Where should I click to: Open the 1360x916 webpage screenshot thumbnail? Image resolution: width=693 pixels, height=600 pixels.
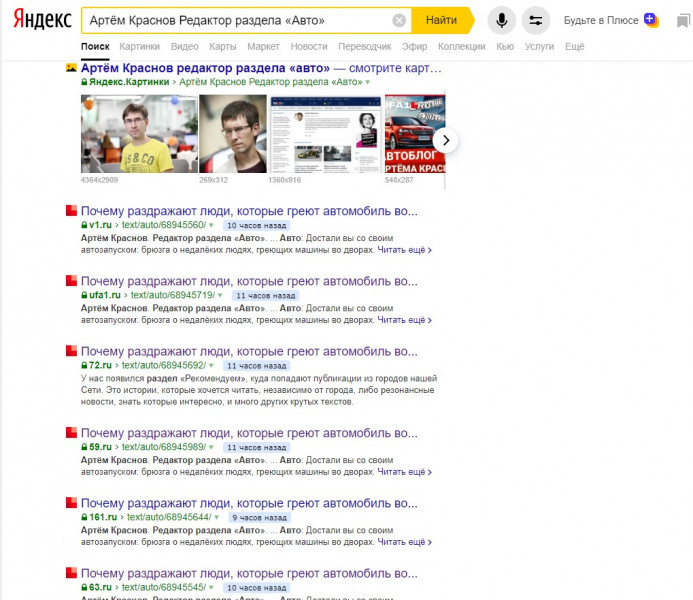tap(326, 134)
